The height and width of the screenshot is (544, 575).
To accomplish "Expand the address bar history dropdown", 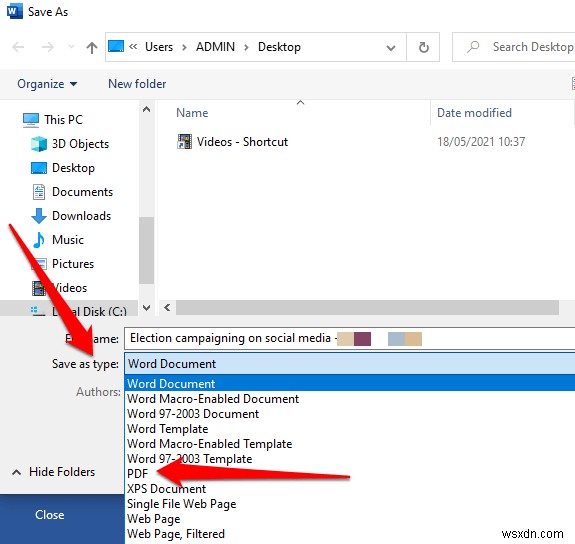I will pyautogui.click(x=391, y=48).
